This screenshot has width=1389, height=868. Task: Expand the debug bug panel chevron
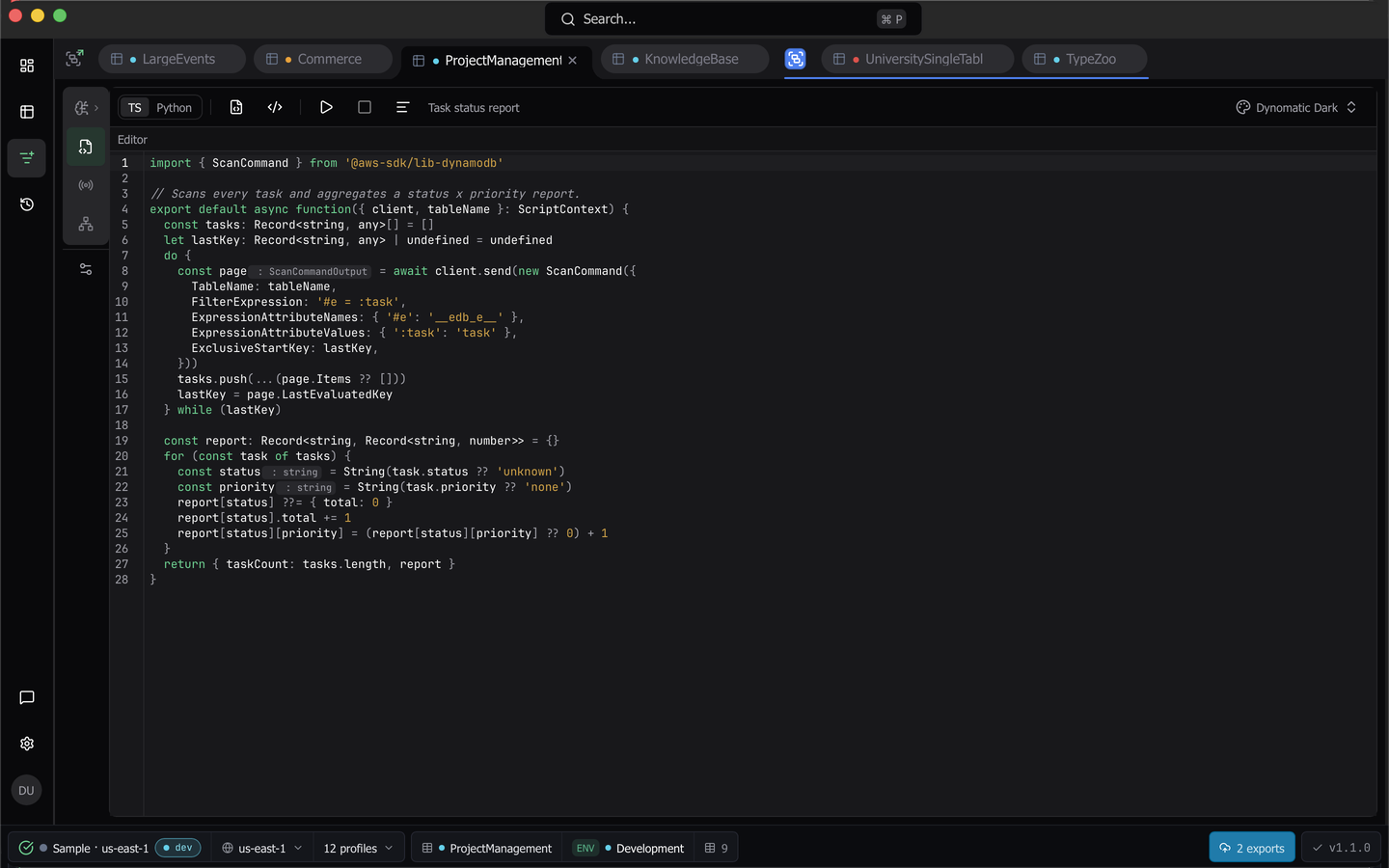(x=96, y=108)
